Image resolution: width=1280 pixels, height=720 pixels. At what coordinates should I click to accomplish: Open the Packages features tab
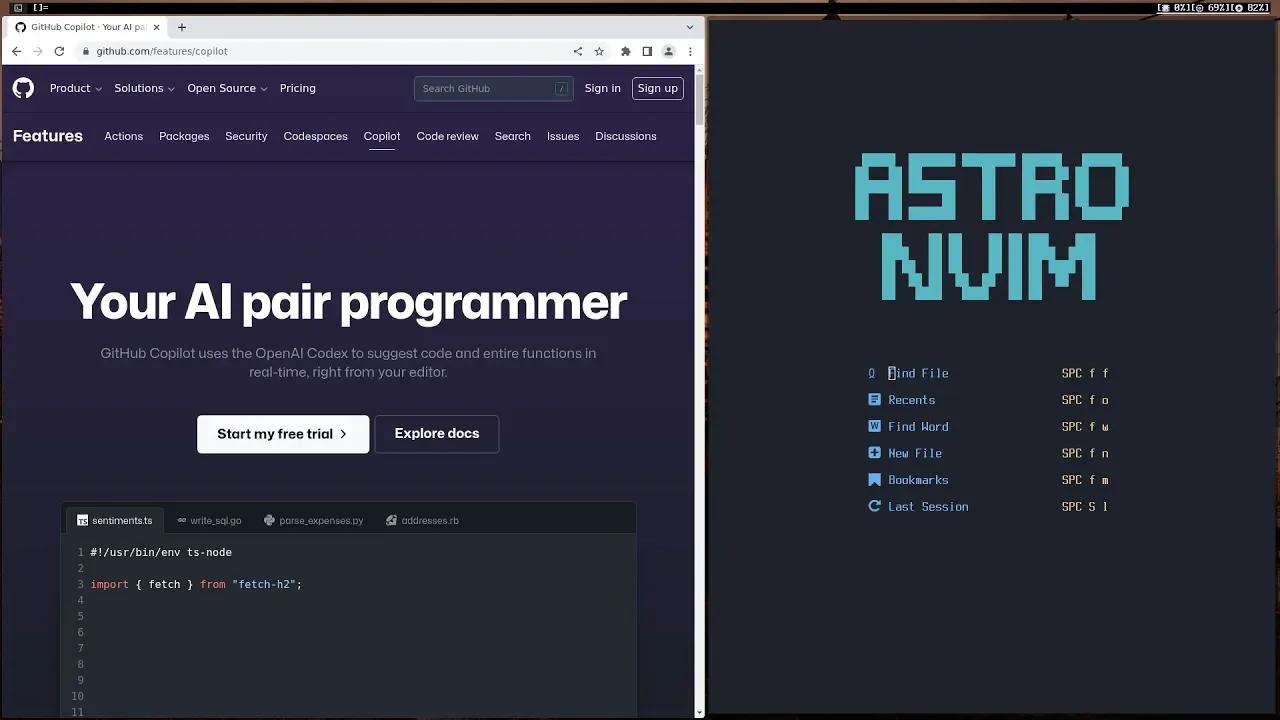[x=184, y=136]
